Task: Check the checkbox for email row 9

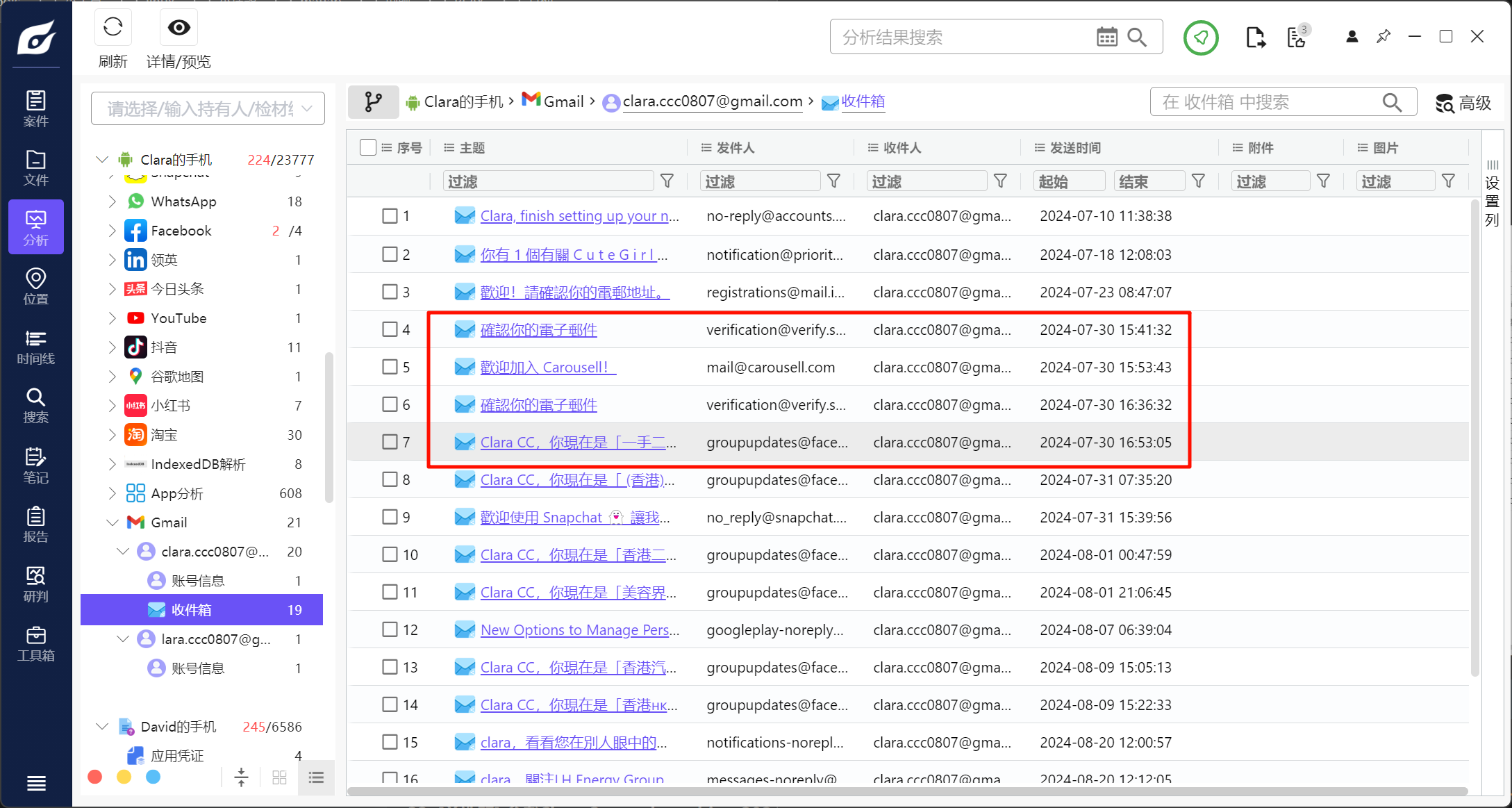Action: click(x=390, y=517)
